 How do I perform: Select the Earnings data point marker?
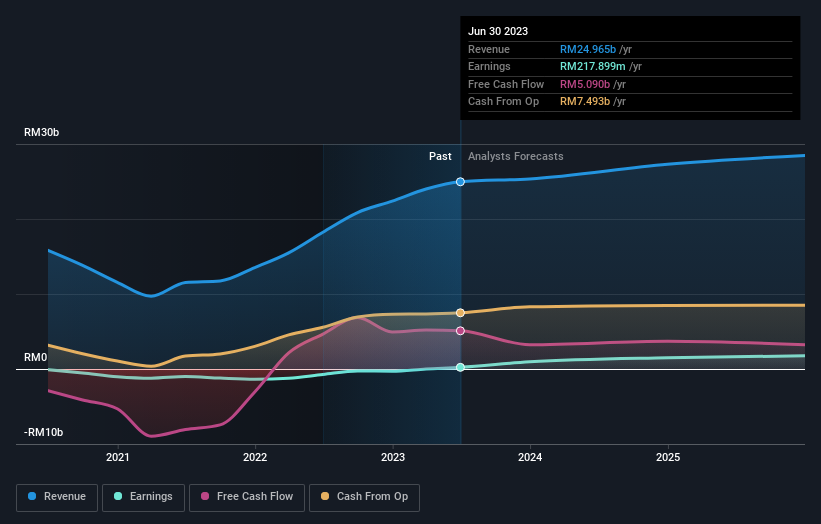tap(460, 367)
